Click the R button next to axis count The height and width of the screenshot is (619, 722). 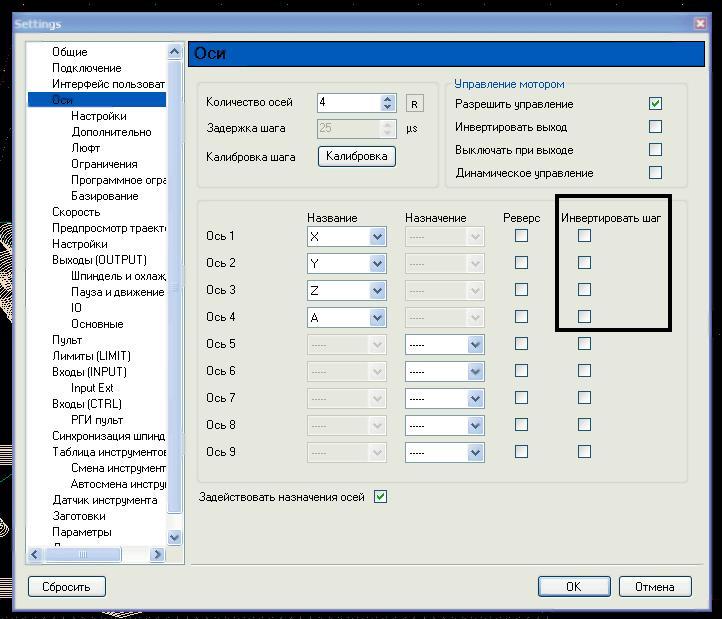(x=414, y=104)
